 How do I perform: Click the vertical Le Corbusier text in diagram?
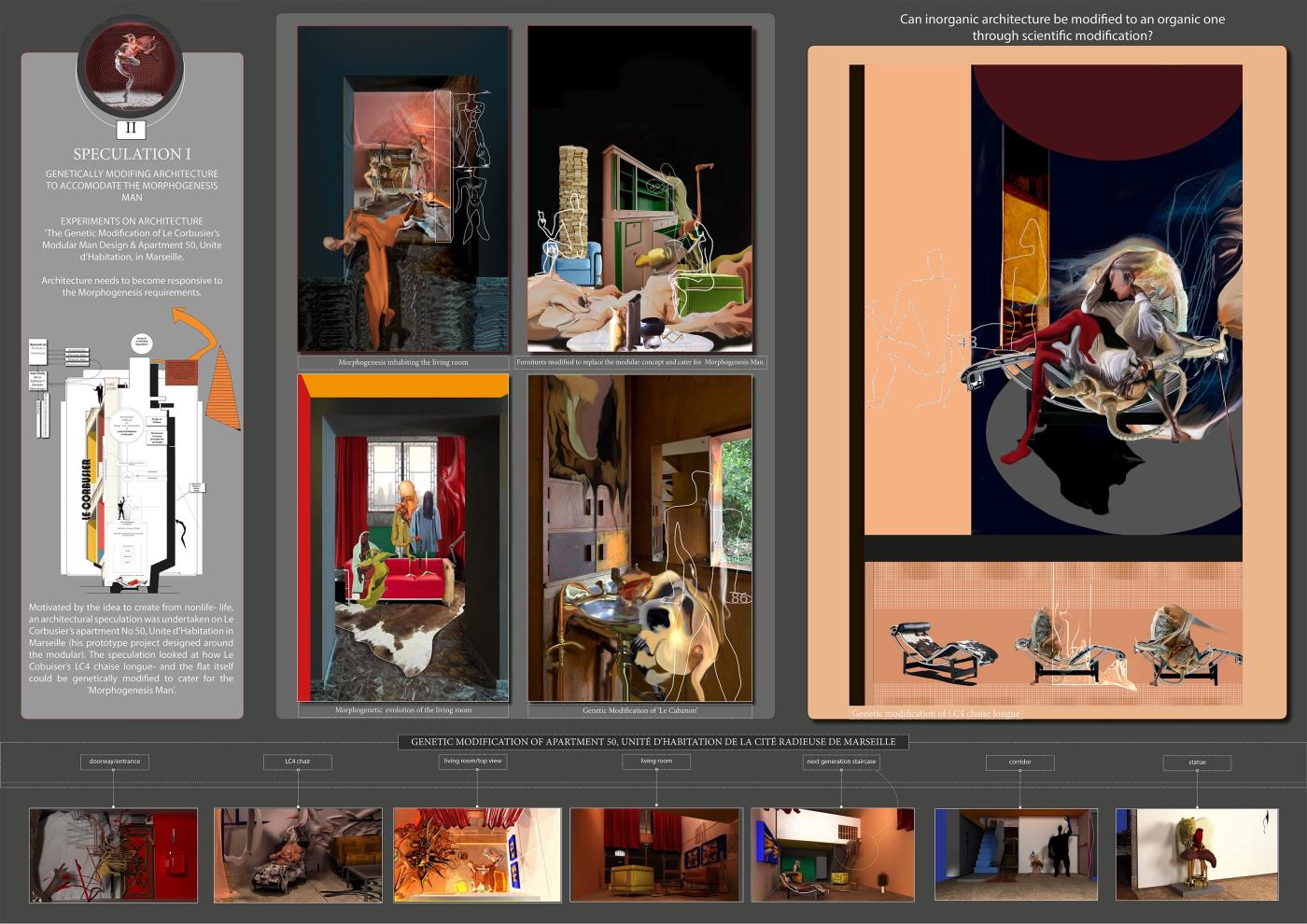[x=85, y=490]
